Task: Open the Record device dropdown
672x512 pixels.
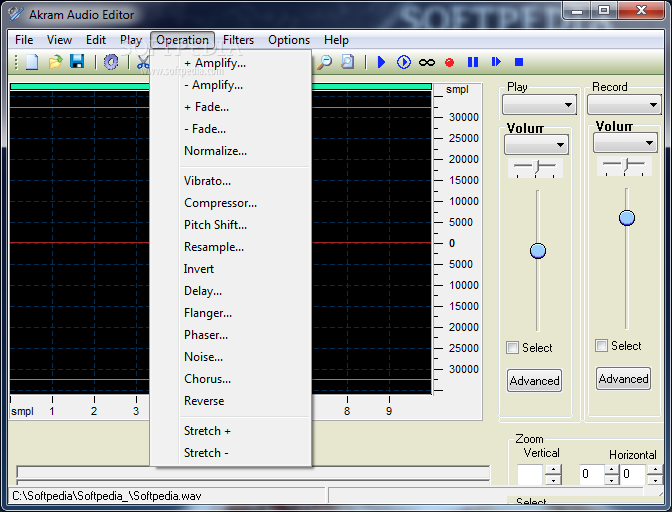Action: (624, 105)
